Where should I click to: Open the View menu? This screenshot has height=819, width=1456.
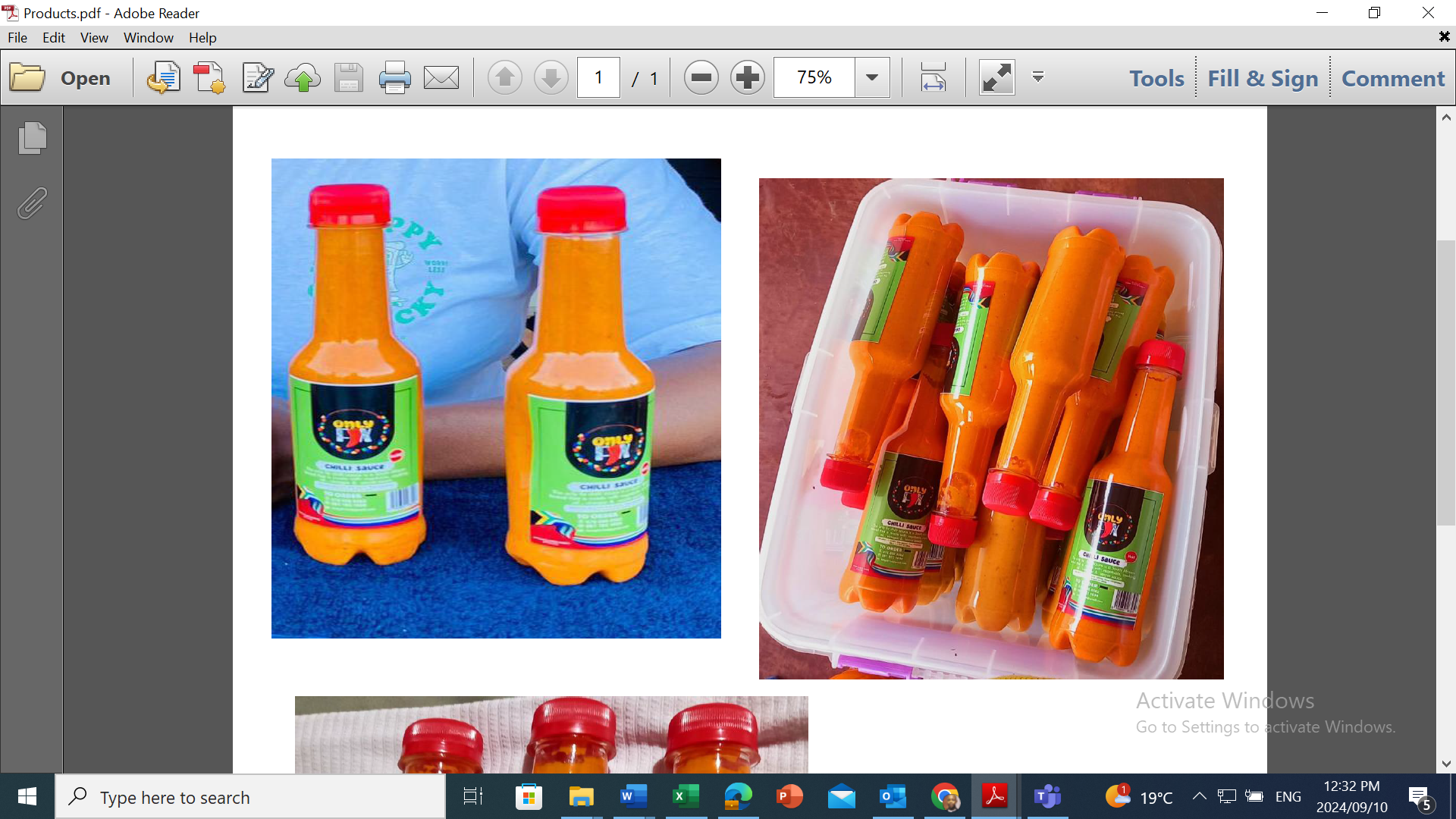click(94, 37)
